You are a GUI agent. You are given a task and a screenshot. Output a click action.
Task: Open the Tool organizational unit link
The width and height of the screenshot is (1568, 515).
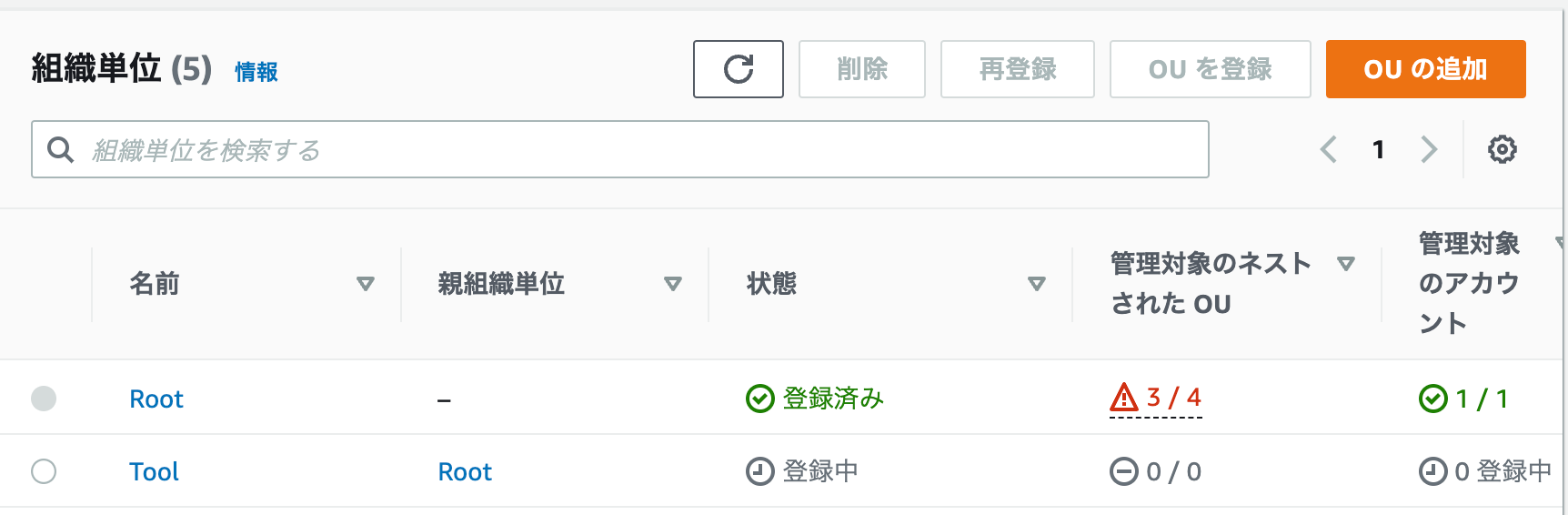coord(154,471)
